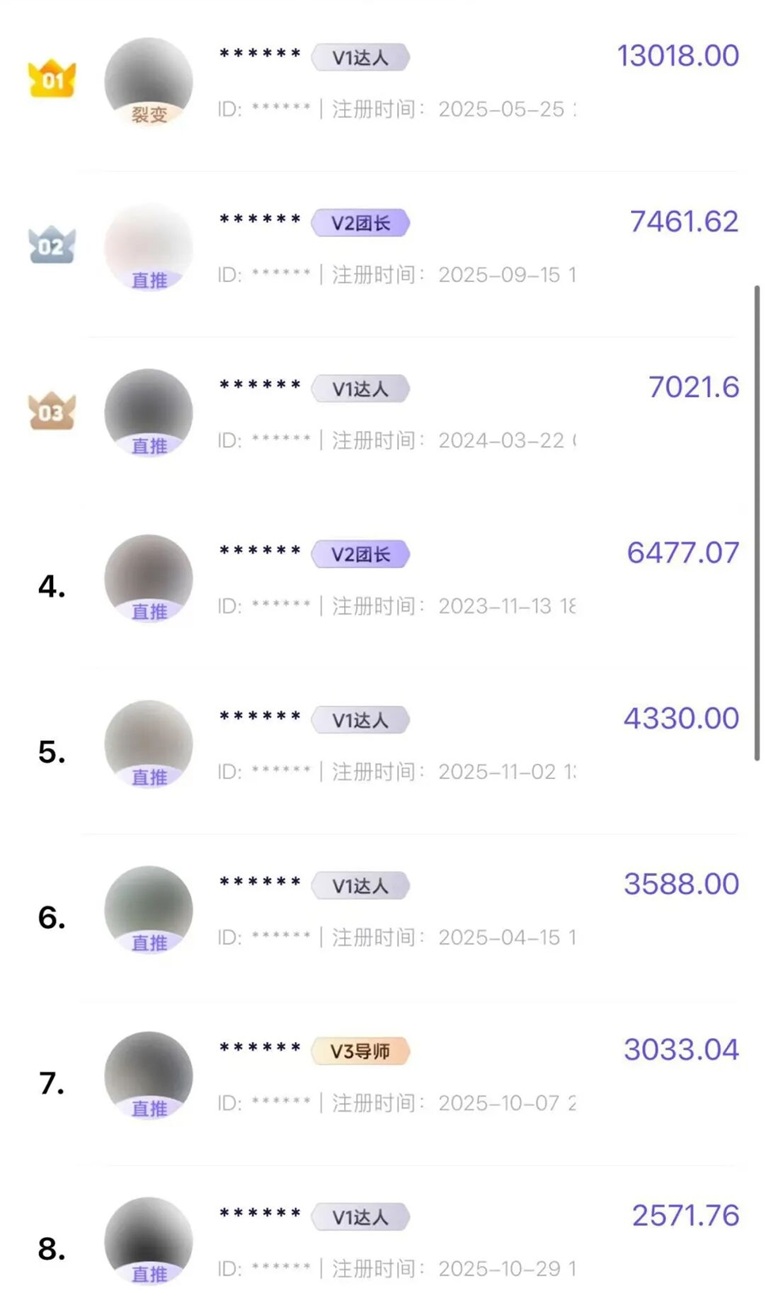
Task: Click the V1达人 badge on the top entry
Action: [360, 57]
